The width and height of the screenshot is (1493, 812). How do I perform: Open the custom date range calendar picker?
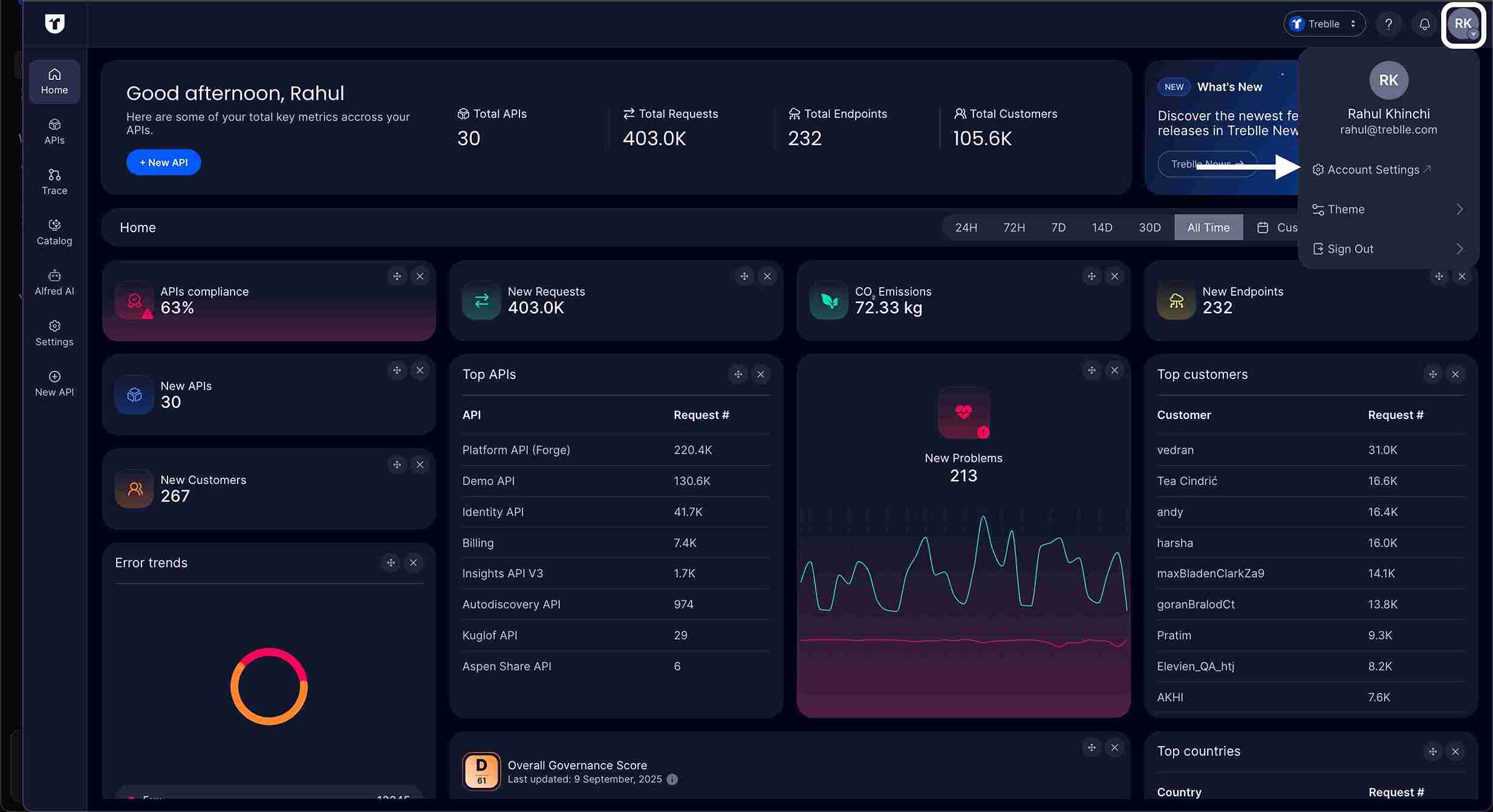[1263, 227]
